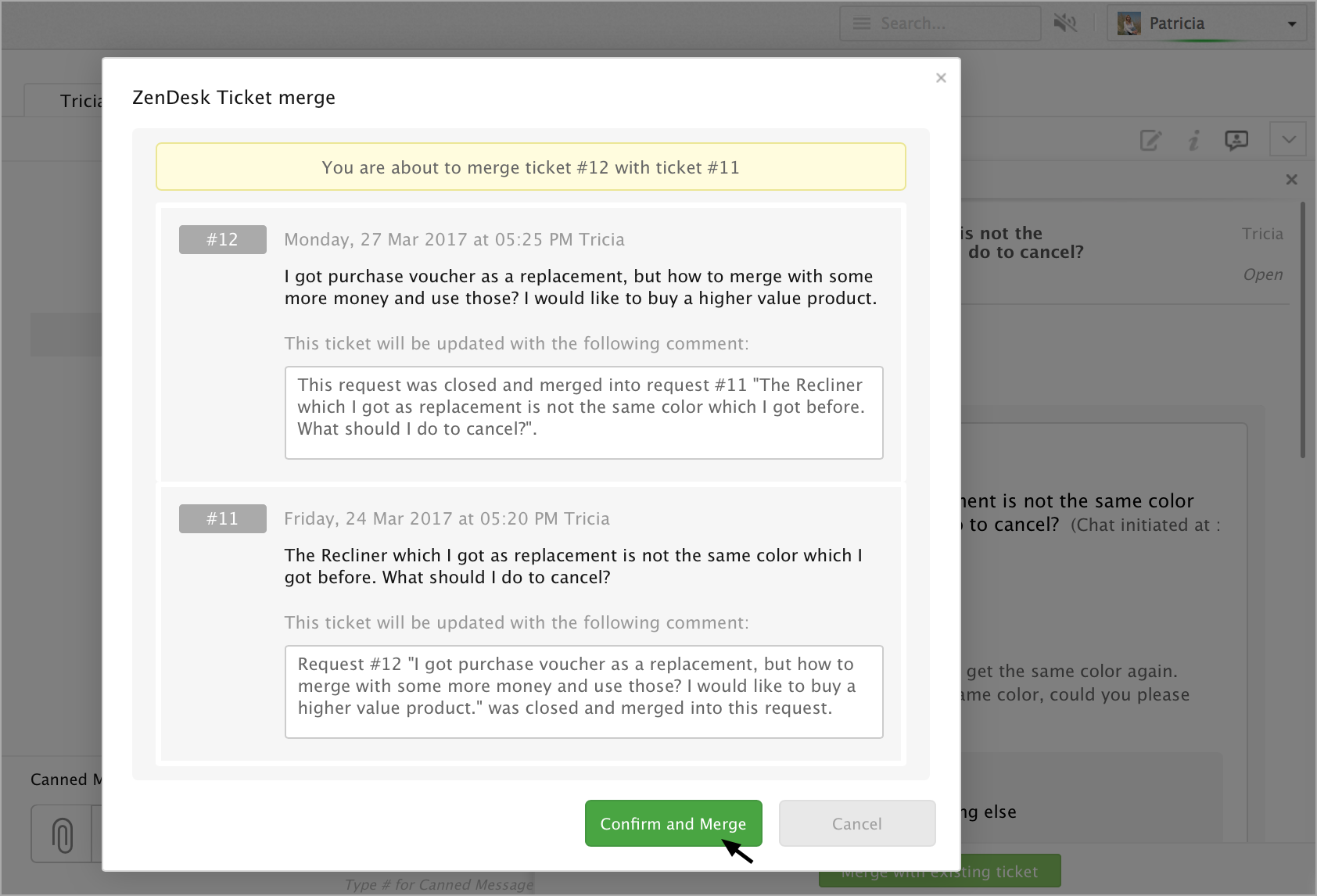Click the ticket #12 date line
The width and height of the screenshot is (1317, 896).
tap(454, 239)
